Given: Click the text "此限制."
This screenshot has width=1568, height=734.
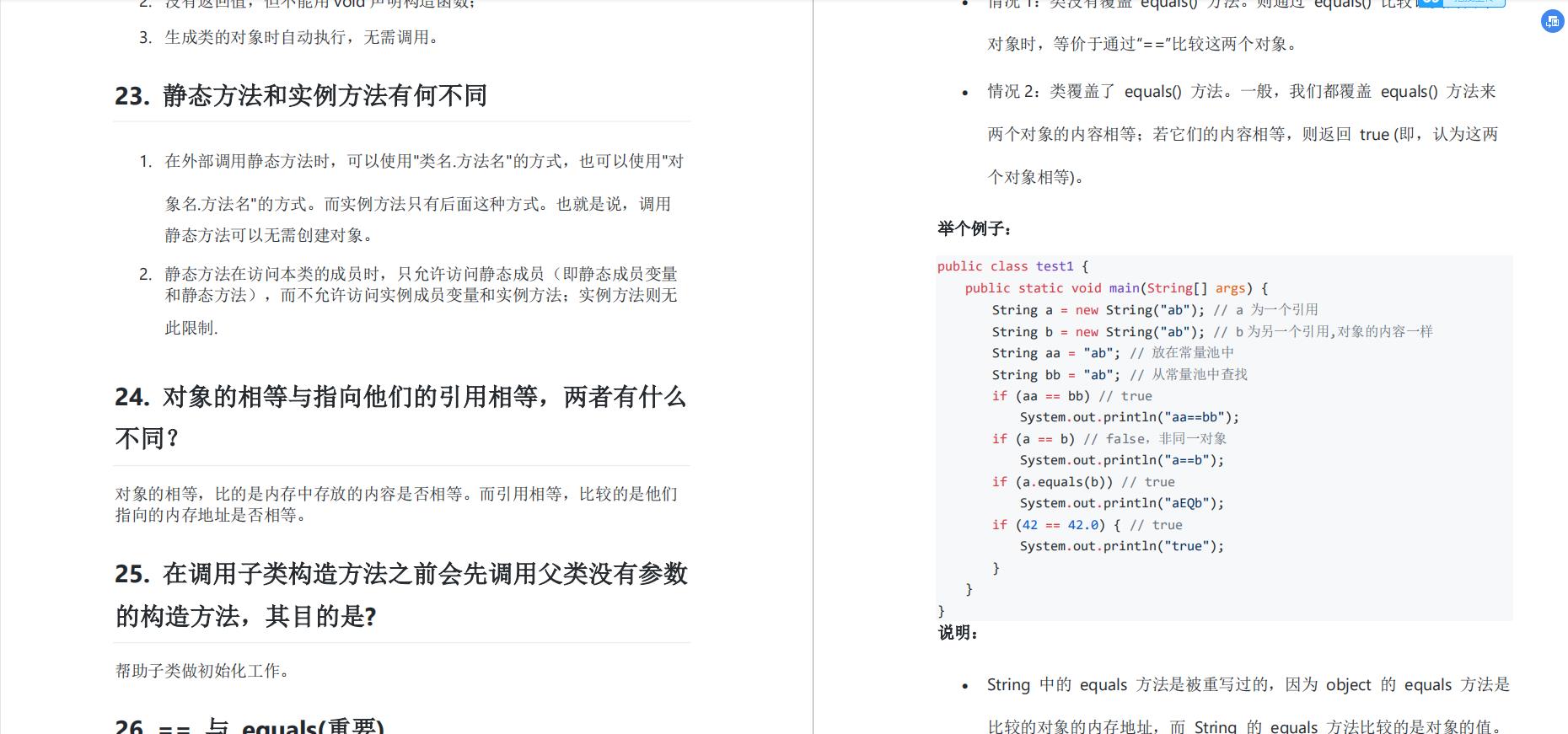Looking at the screenshot, I should click(x=191, y=328).
